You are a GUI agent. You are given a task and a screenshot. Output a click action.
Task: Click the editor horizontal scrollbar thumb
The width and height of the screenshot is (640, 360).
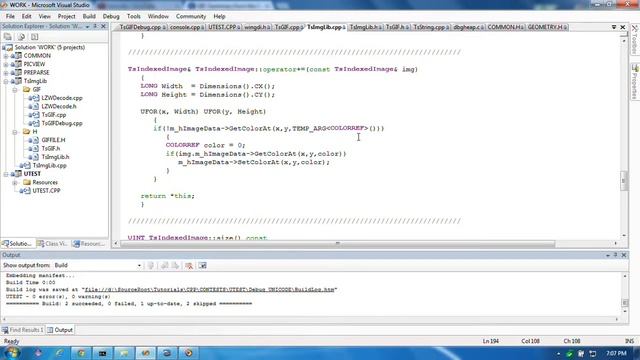tap(337, 243)
